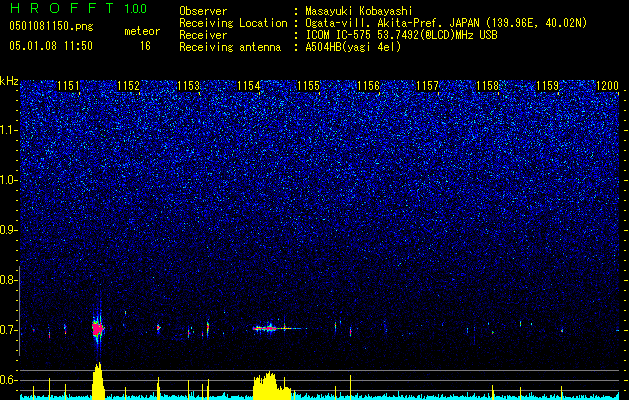Click the date stamp 05.01.08 11:50
This screenshot has height=400, width=629.
51,45
